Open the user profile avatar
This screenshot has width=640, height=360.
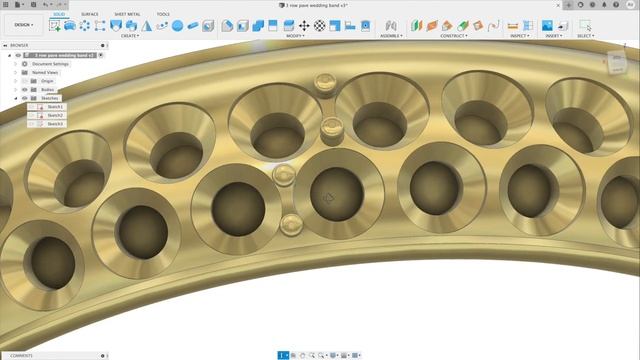click(631, 5)
